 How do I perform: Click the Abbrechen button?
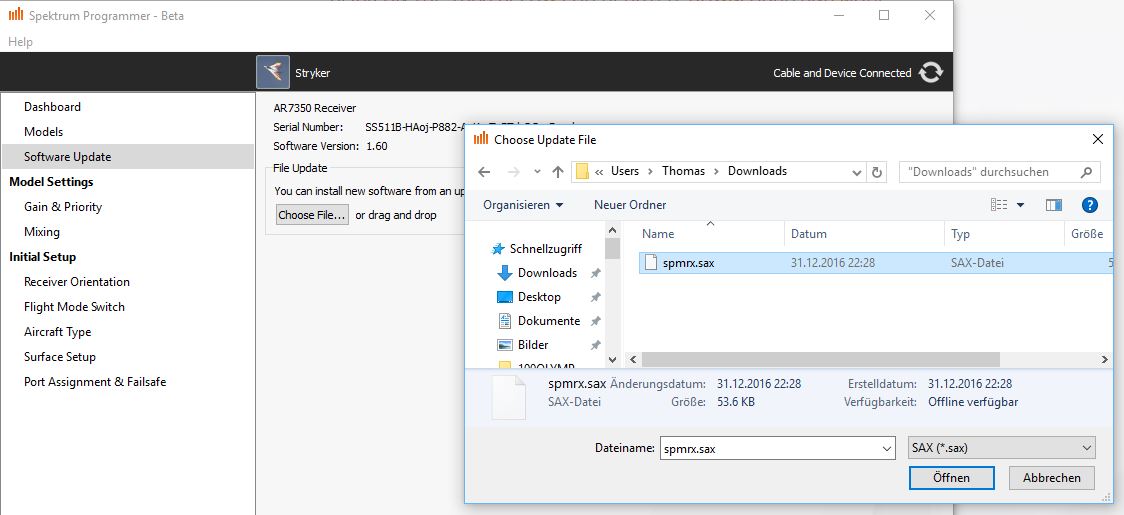click(x=1052, y=478)
